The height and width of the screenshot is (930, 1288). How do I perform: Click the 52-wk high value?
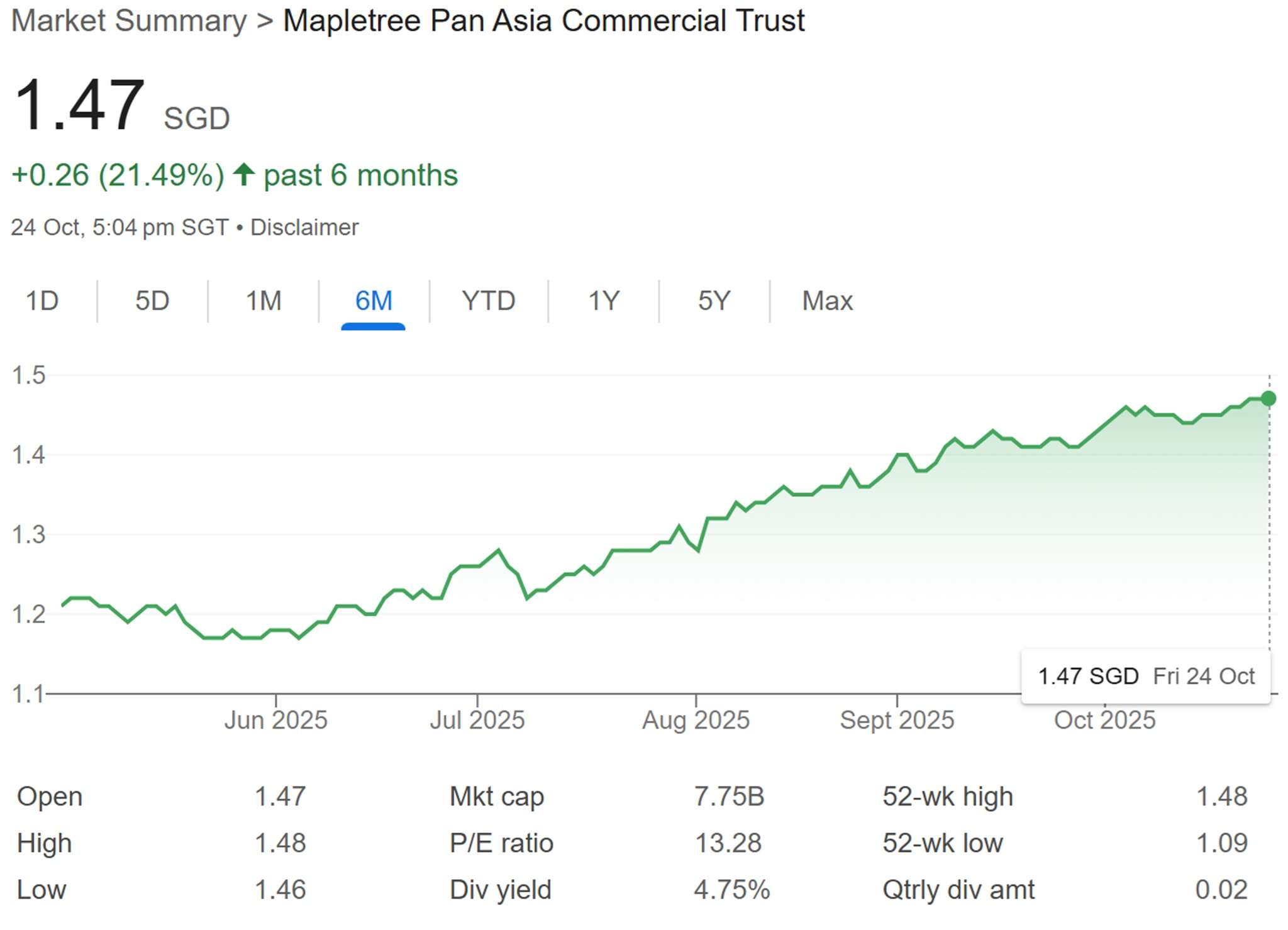click(1221, 796)
